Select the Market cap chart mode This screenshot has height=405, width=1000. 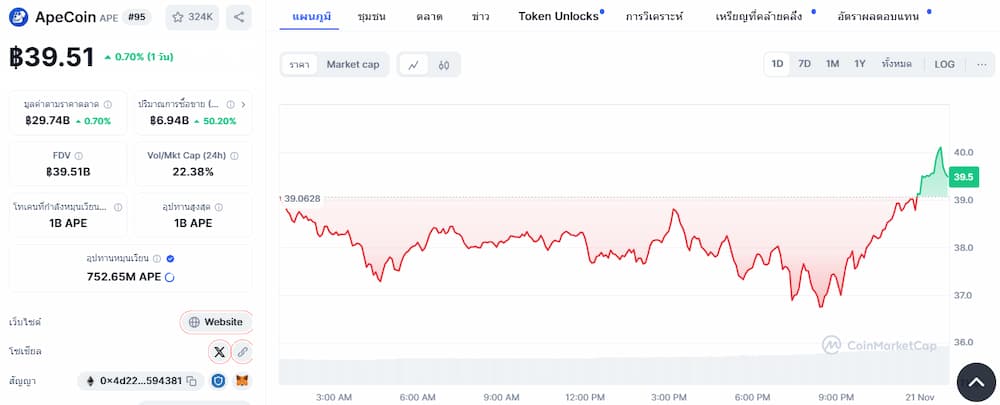(353, 64)
